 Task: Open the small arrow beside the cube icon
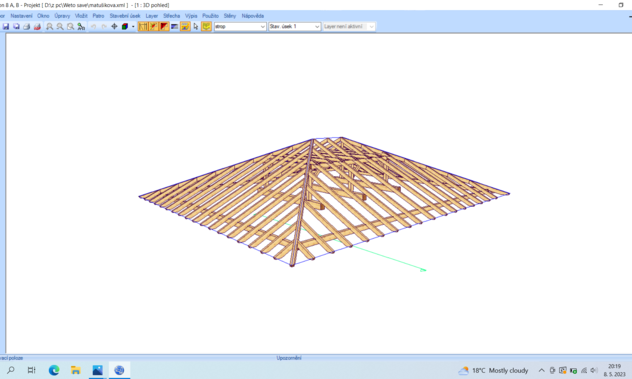(133, 27)
